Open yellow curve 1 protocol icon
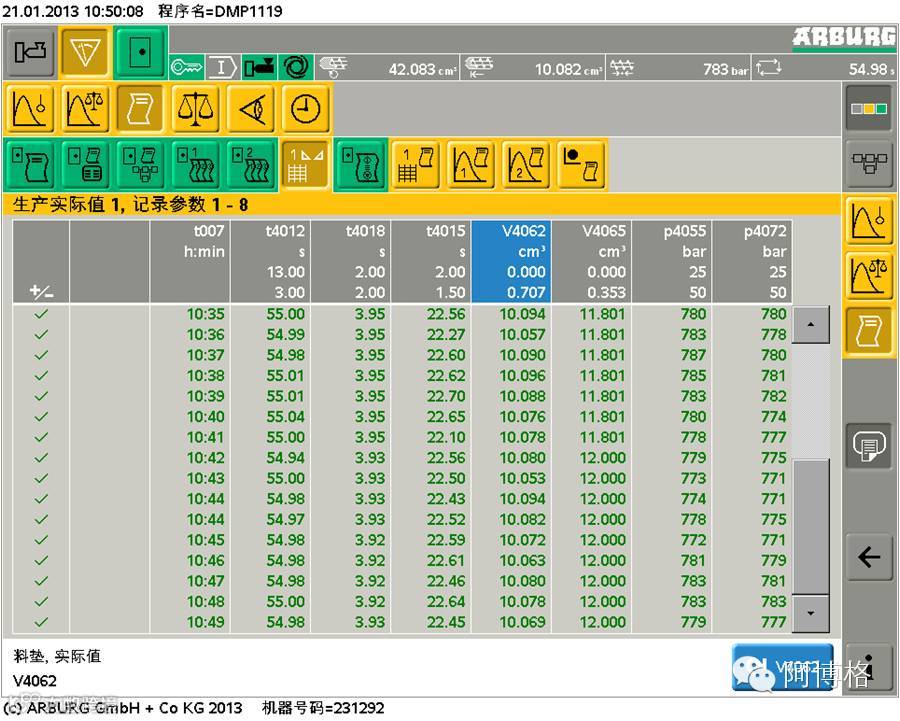900x721 pixels. [471, 164]
